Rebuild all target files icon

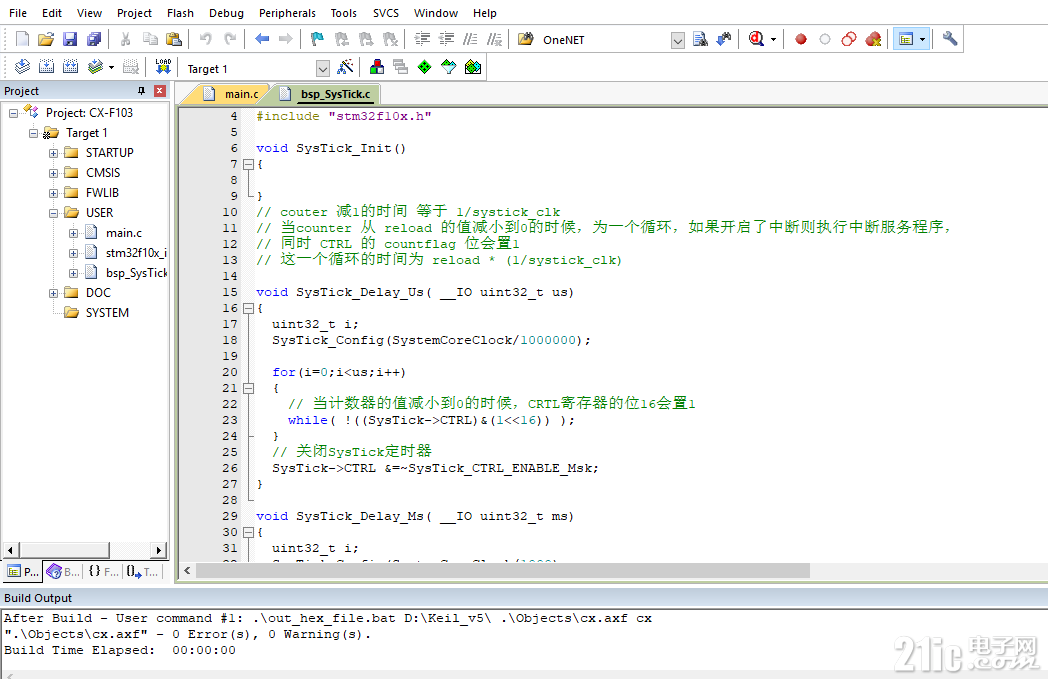70,67
